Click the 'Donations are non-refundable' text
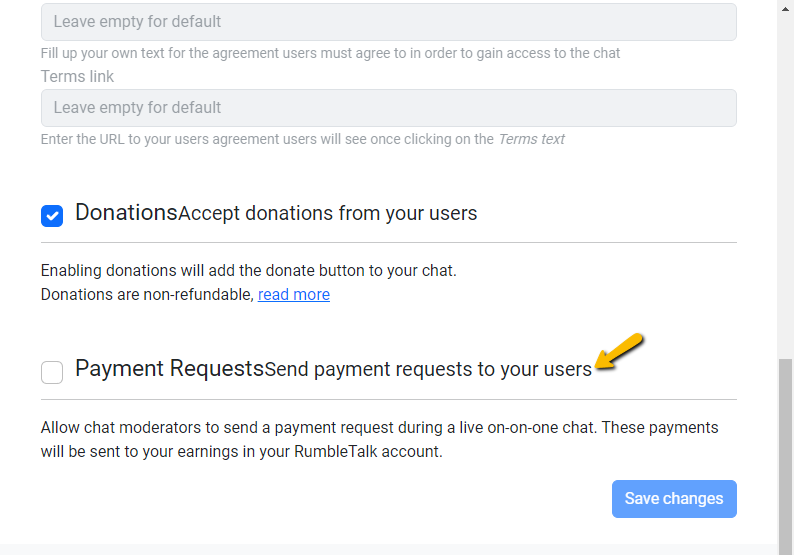This screenshot has height=555, width=794. click(147, 295)
